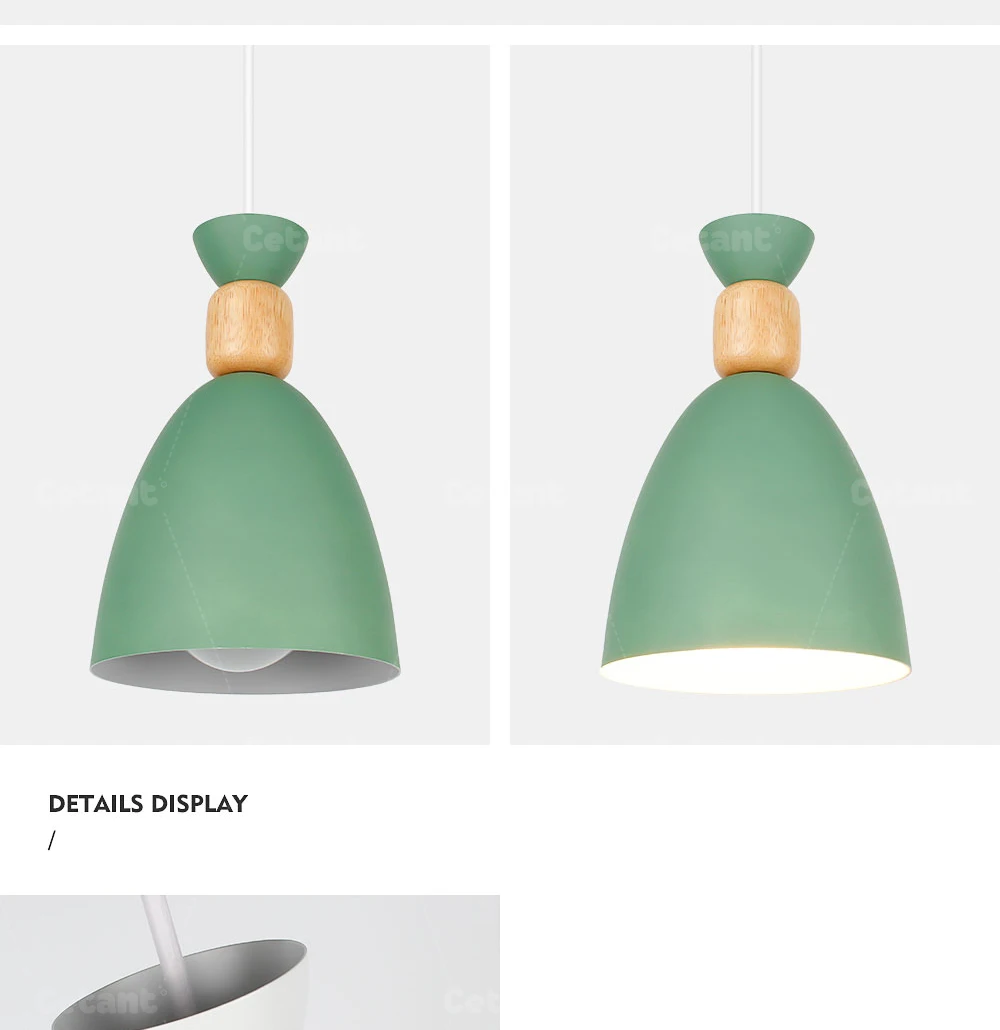This screenshot has height=1030, width=1000.
Task: Open the unlit green pendant lamp photo
Action: pos(244,395)
